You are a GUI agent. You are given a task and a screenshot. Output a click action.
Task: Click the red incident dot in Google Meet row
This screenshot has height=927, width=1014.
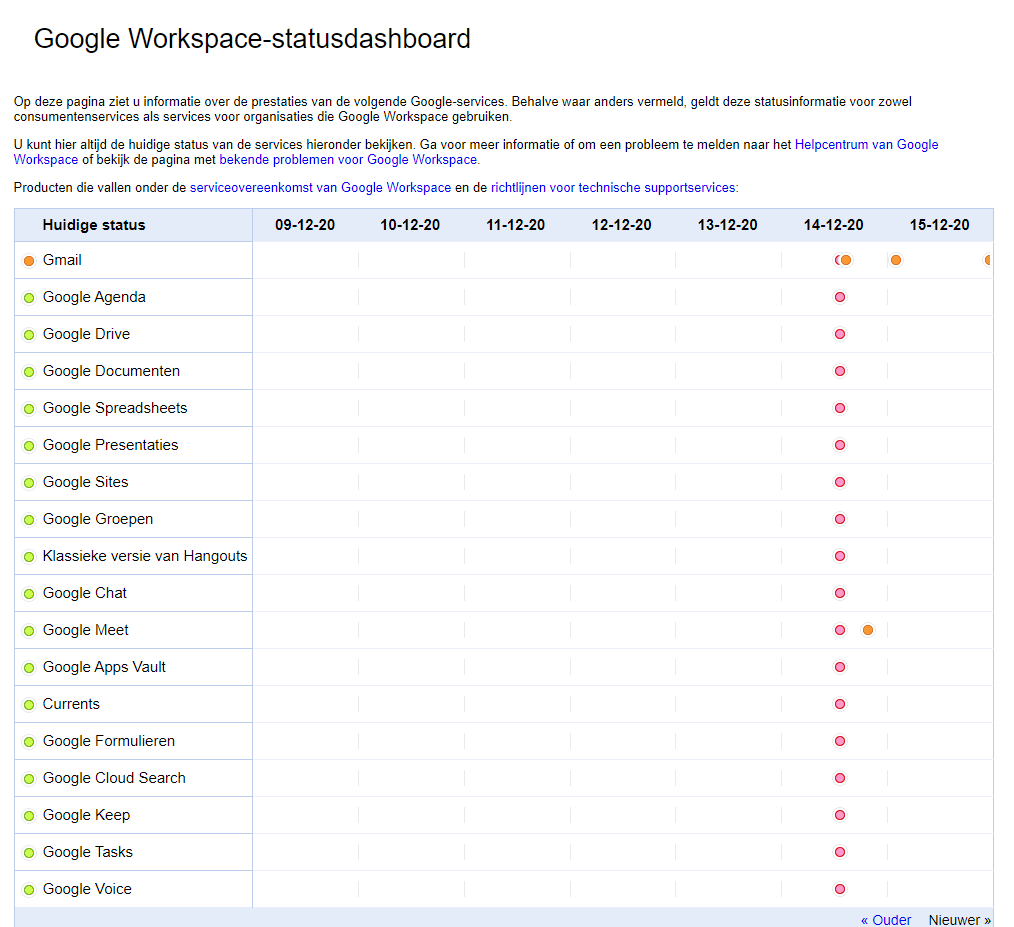pos(840,630)
